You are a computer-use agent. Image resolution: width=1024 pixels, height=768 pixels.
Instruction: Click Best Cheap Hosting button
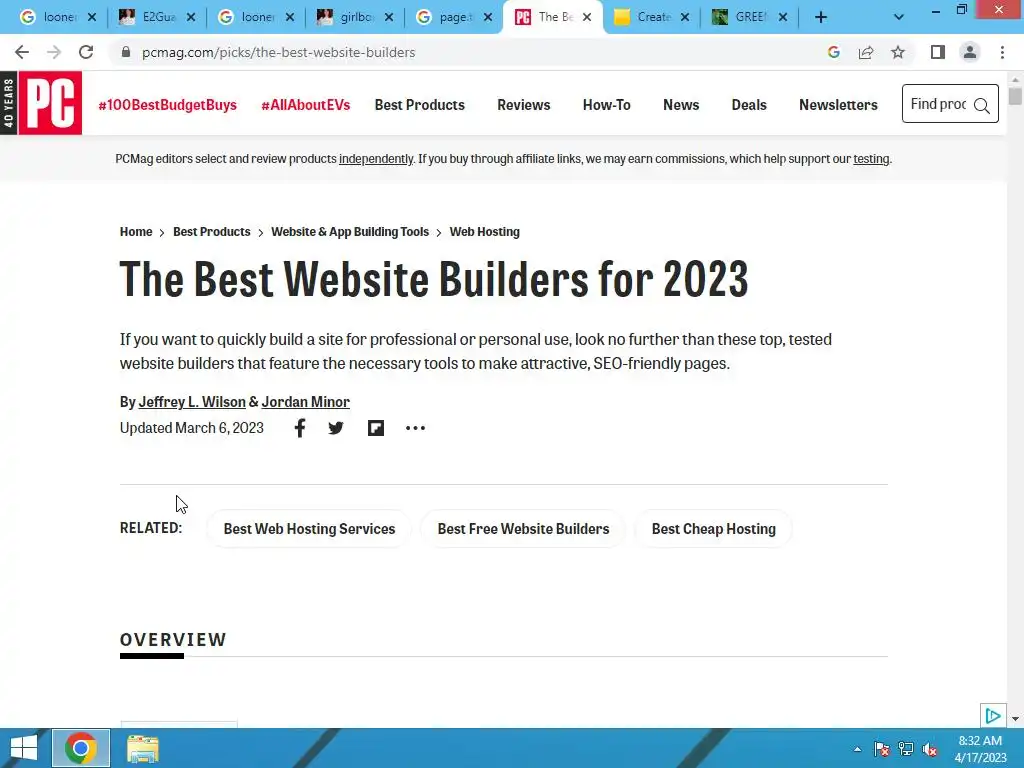pyautogui.click(x=714, y=529)
